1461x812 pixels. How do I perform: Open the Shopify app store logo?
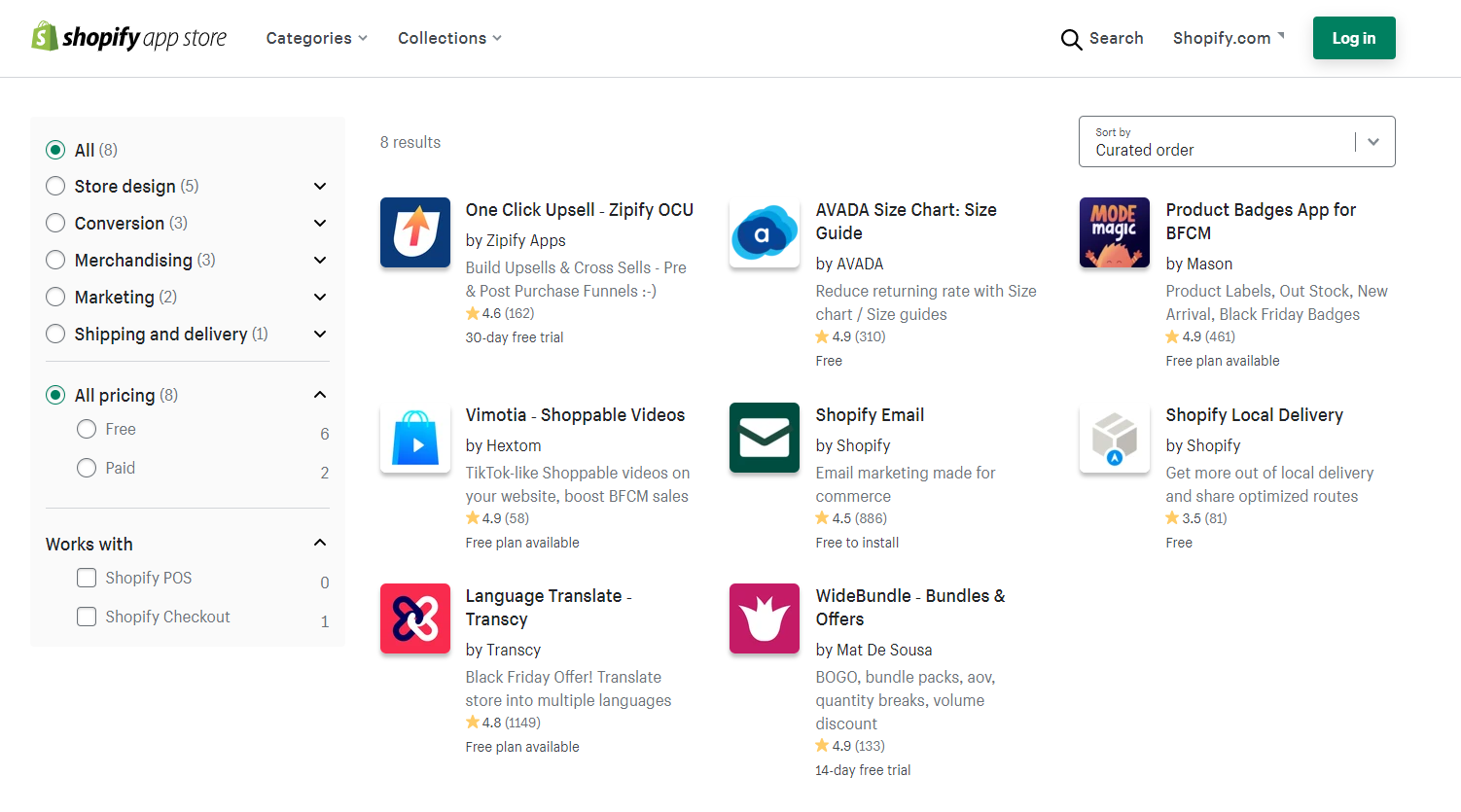(x=129, y=37)
